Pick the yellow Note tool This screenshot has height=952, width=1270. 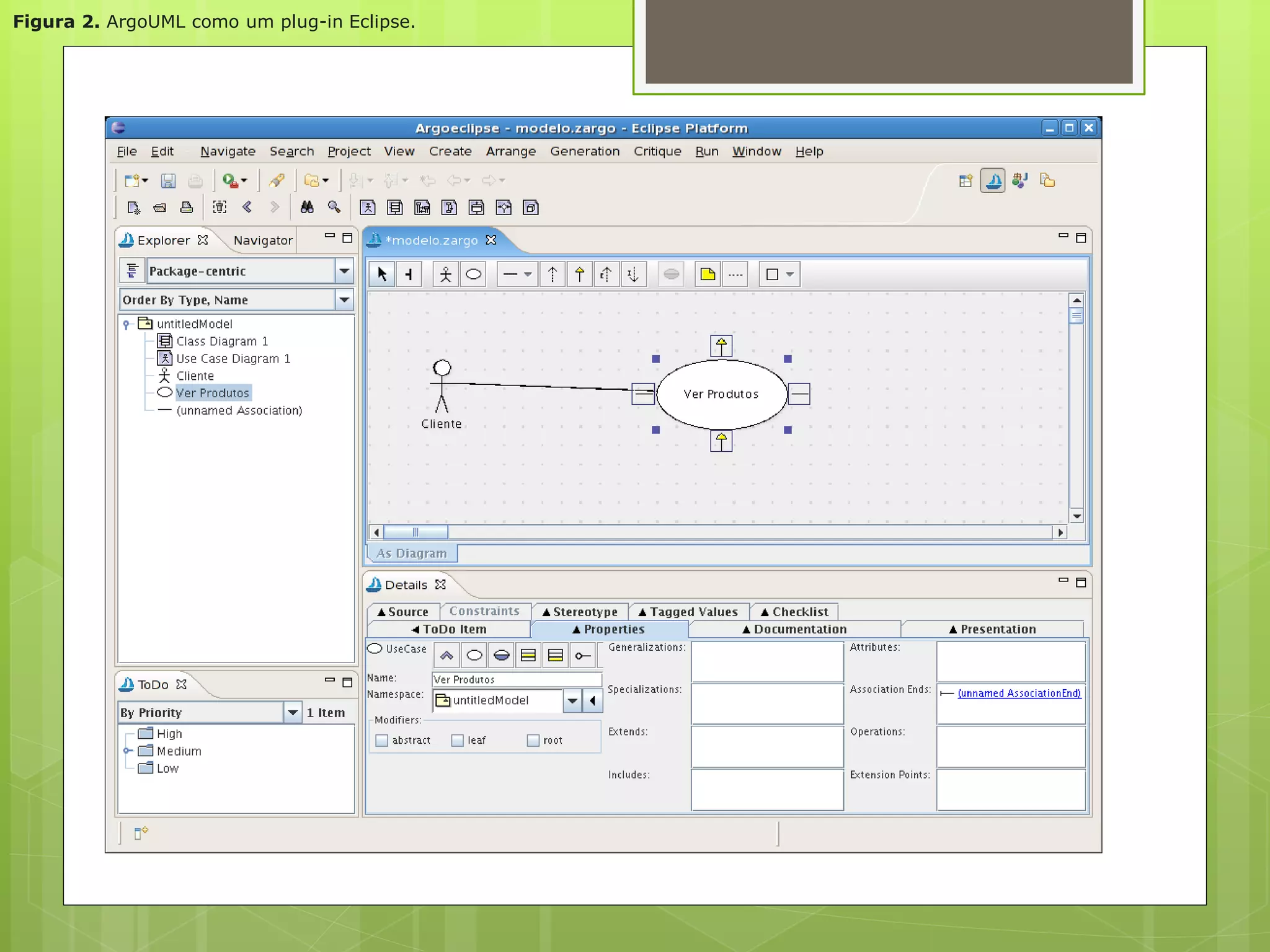pos(708,274)
